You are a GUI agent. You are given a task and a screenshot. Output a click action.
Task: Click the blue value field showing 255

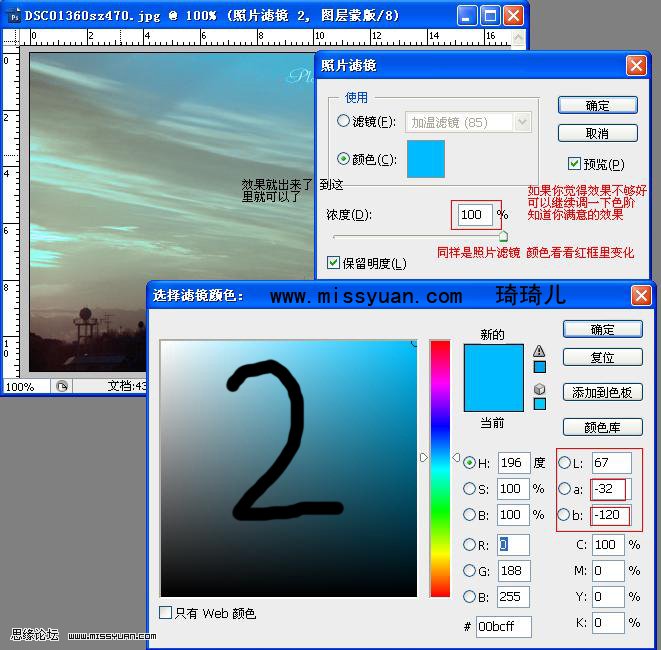(513, 596)
